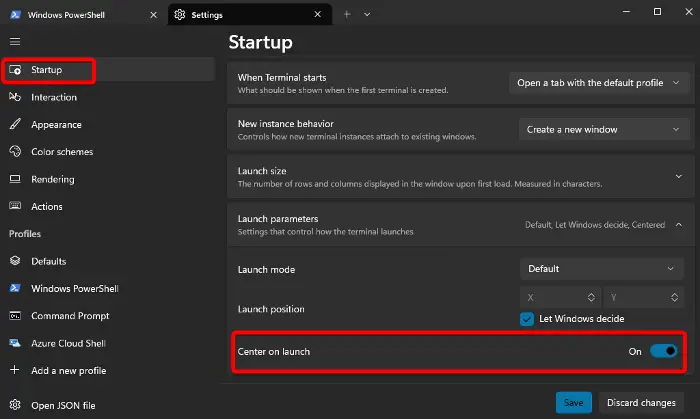The image size is (700, 419).
Task: Click the PowerShell icon in the first tab
Action: (x=16, y=15)
